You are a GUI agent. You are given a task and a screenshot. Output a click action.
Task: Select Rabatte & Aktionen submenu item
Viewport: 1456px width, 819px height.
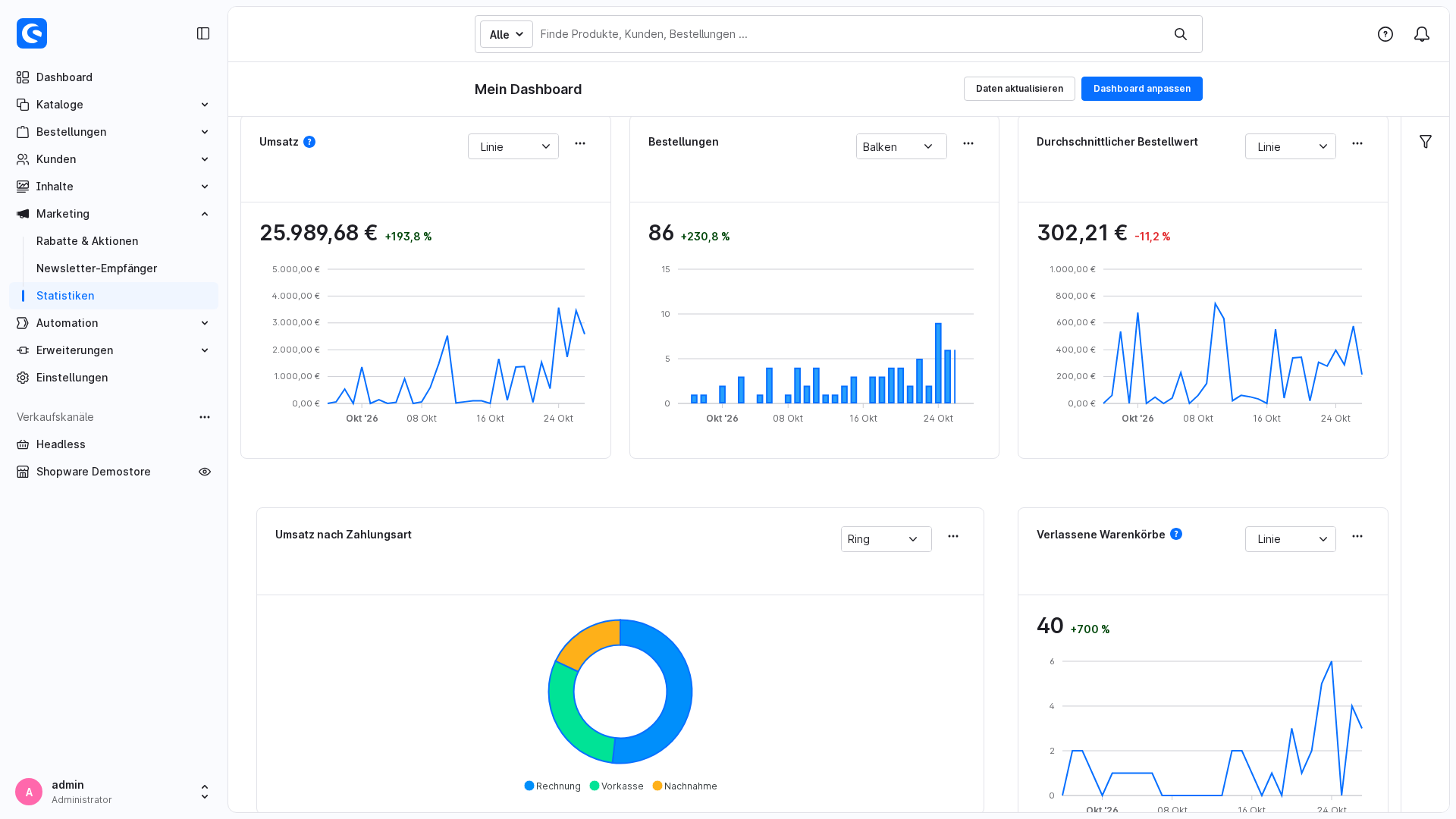pos(114,241)
